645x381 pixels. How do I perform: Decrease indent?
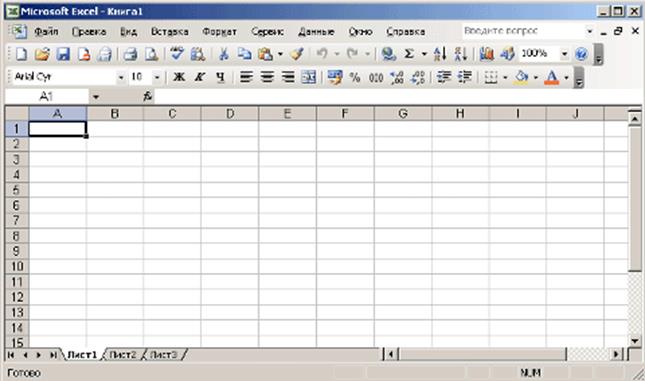pyautogui.click(x=444, y=77)
